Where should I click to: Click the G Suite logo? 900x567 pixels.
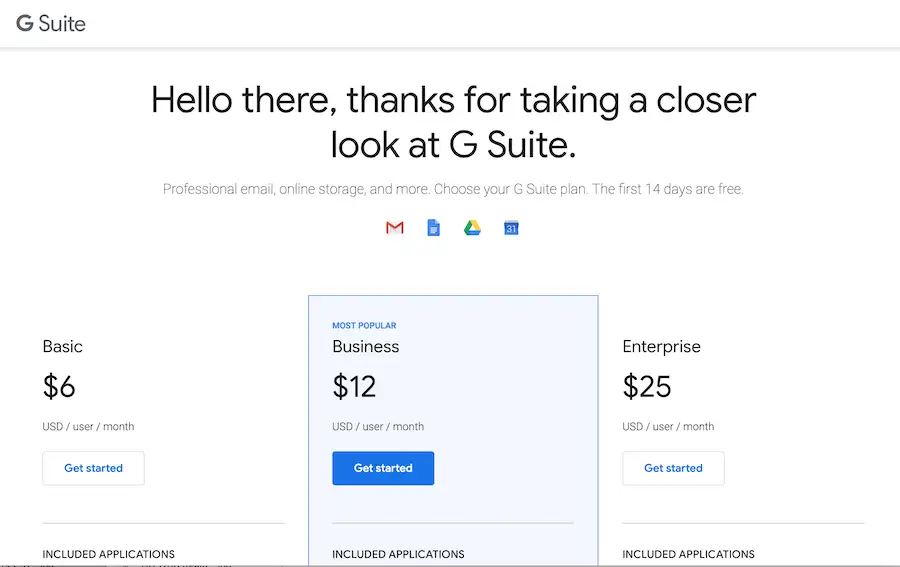(x=51, y=23)
